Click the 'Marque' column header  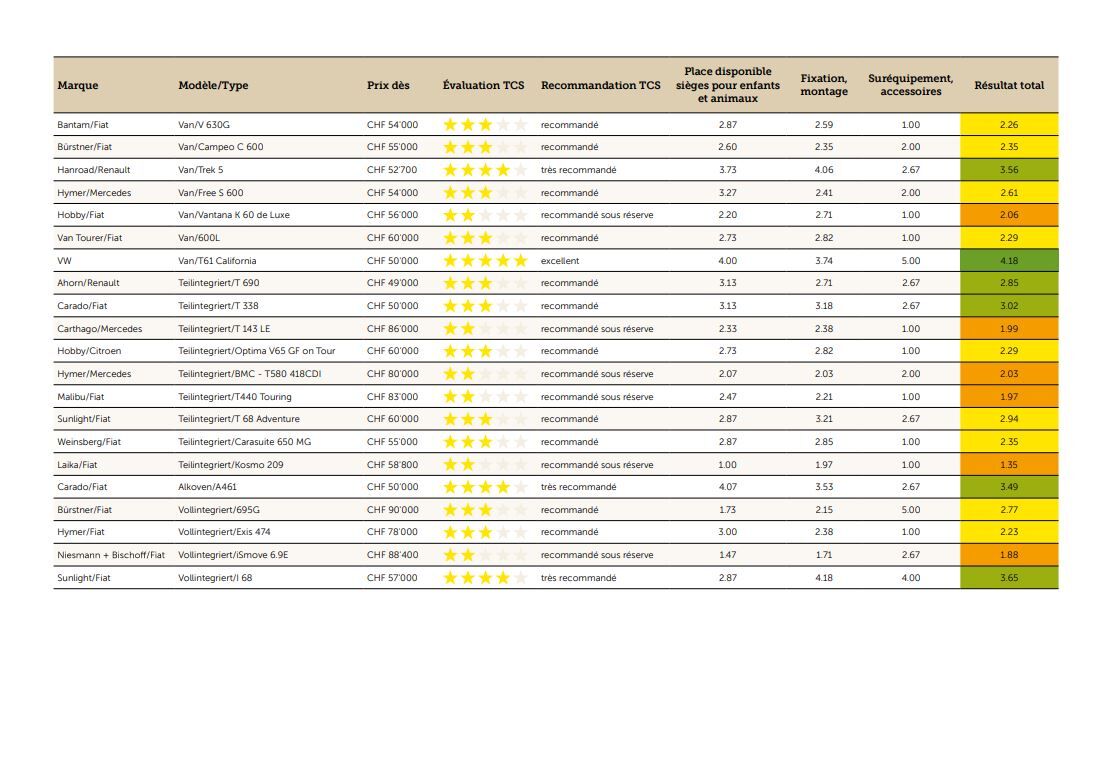(78, 85)
